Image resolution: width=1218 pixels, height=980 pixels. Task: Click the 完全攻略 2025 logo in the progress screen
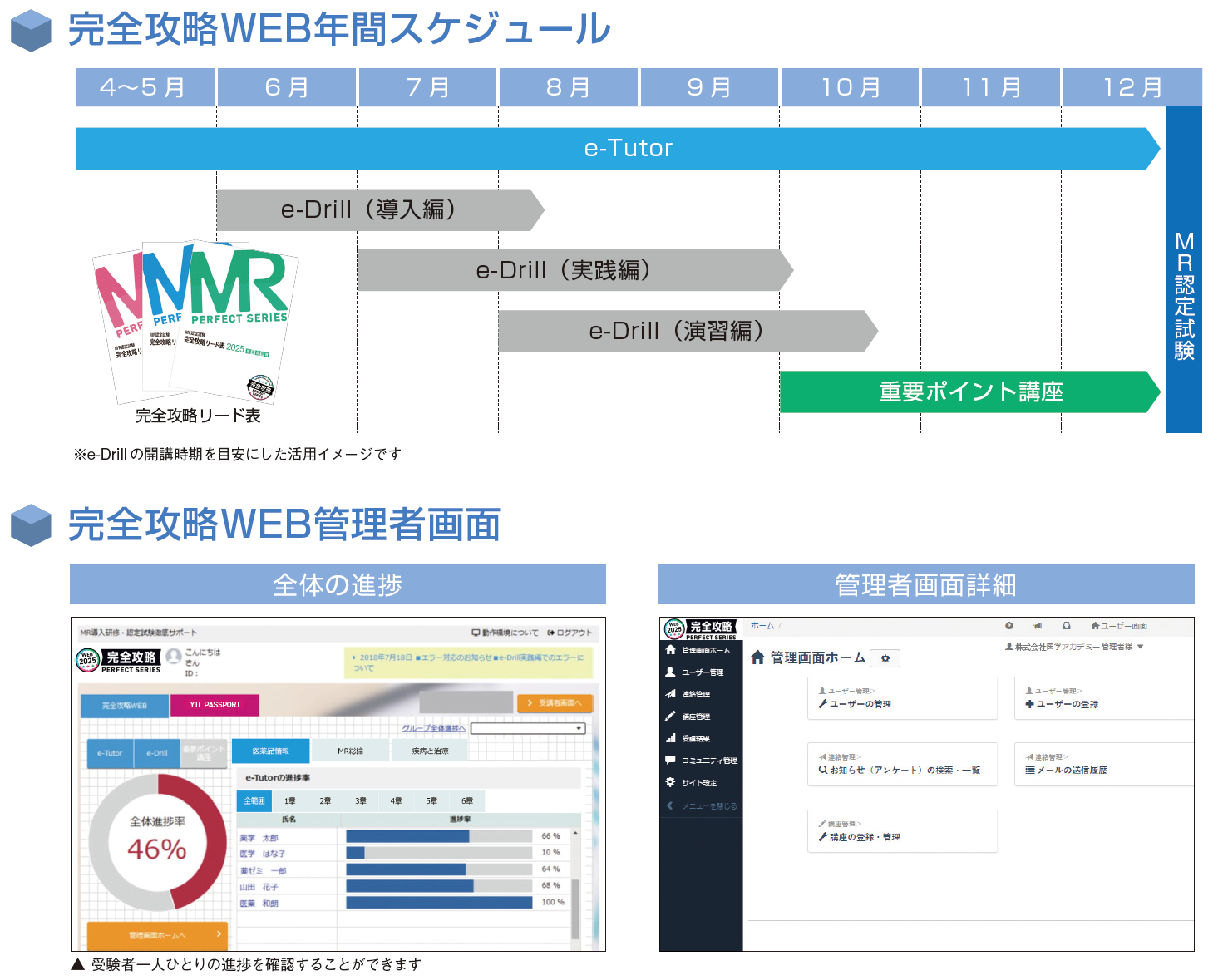click(x=119, y=661)
